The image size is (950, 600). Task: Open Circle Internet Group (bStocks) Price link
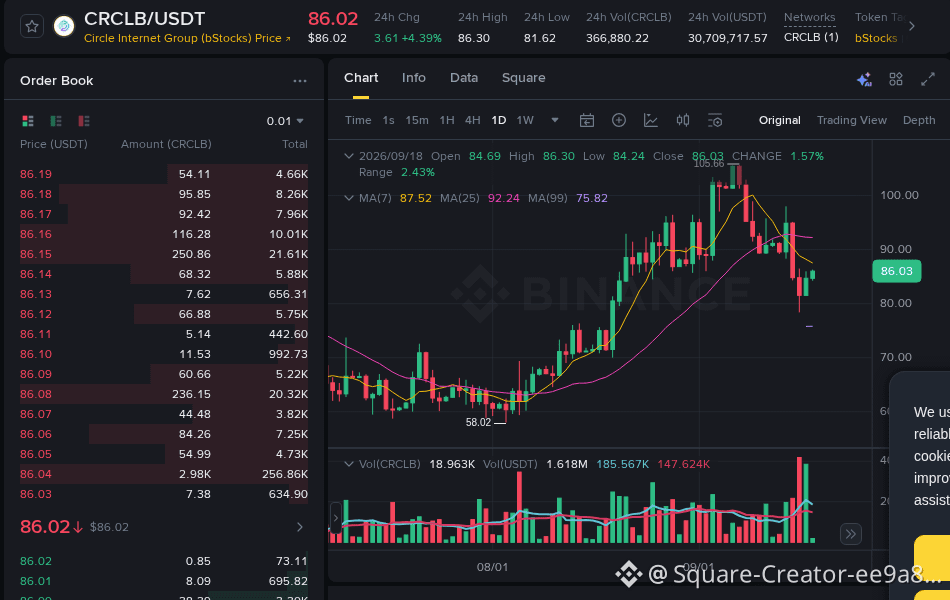click(187, 38)
